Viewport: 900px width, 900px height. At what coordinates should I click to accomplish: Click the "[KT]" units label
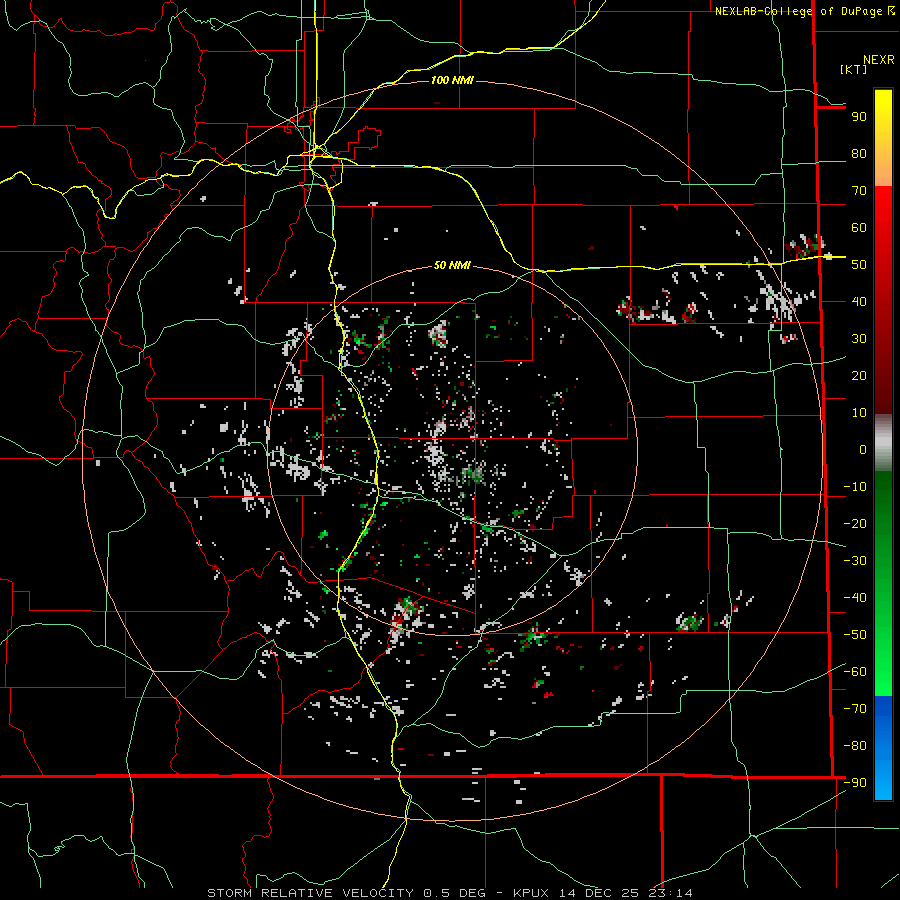[853, 69]
